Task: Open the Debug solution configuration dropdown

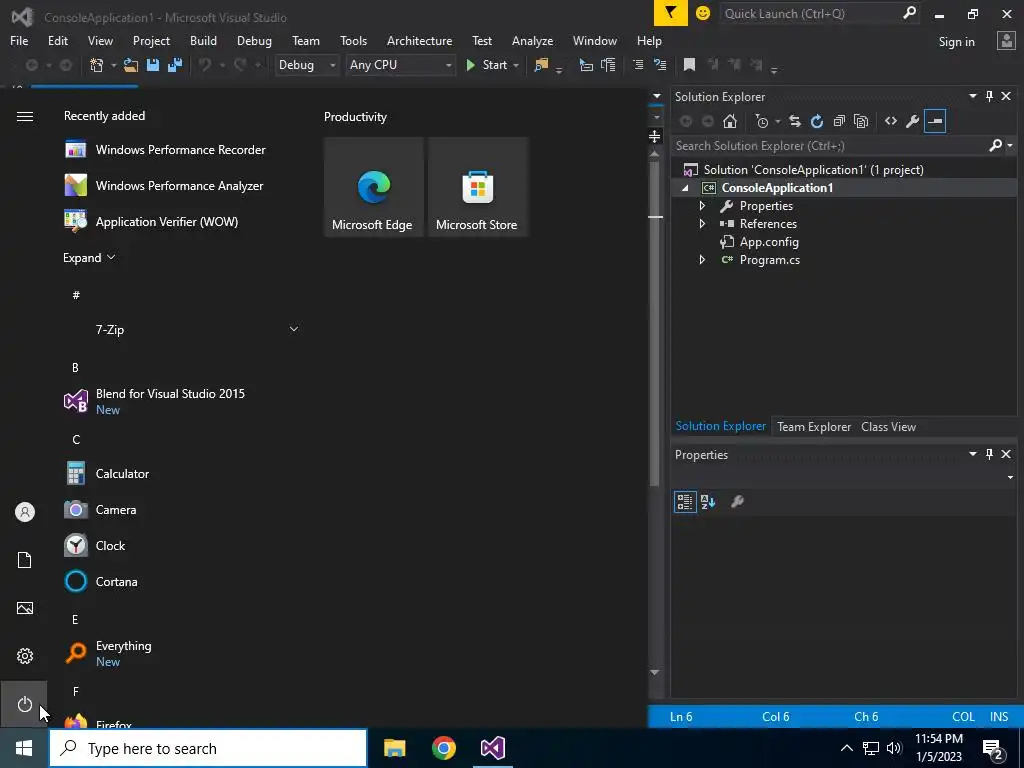Action: pos(306,65)
